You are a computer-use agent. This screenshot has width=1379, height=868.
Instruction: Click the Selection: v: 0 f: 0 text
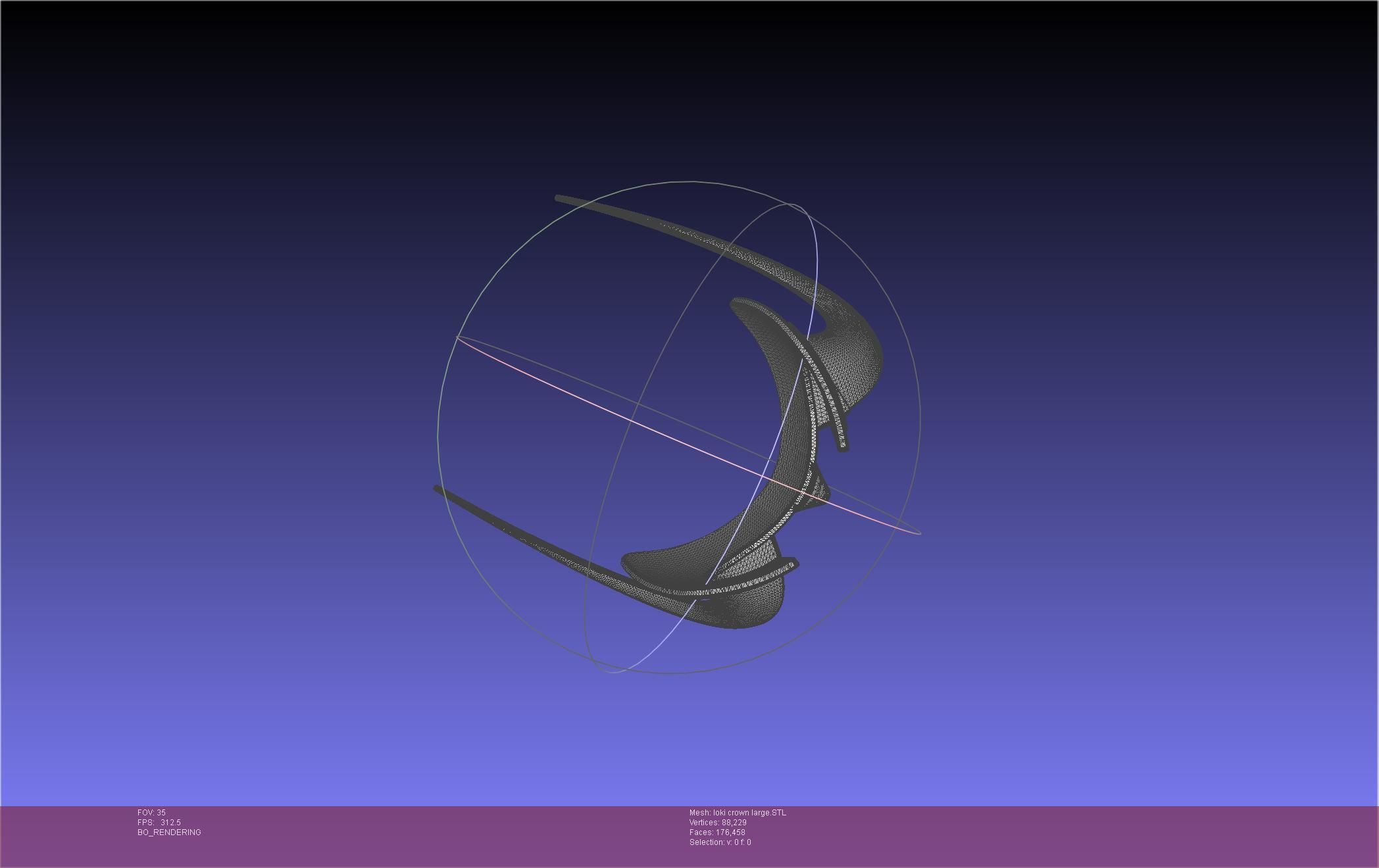click(720, 842)
